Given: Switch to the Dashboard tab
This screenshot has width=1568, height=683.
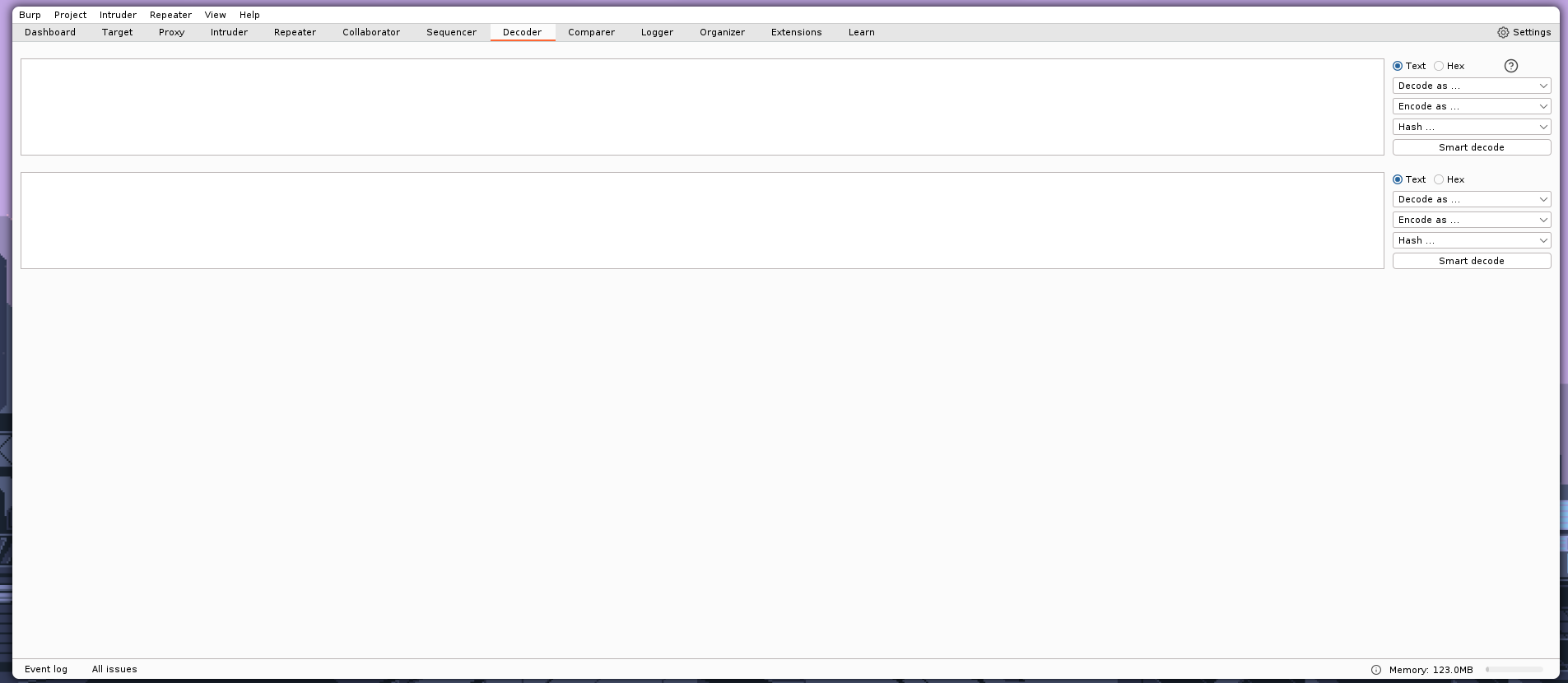Looking at the screenshot, I should [50, 32].
